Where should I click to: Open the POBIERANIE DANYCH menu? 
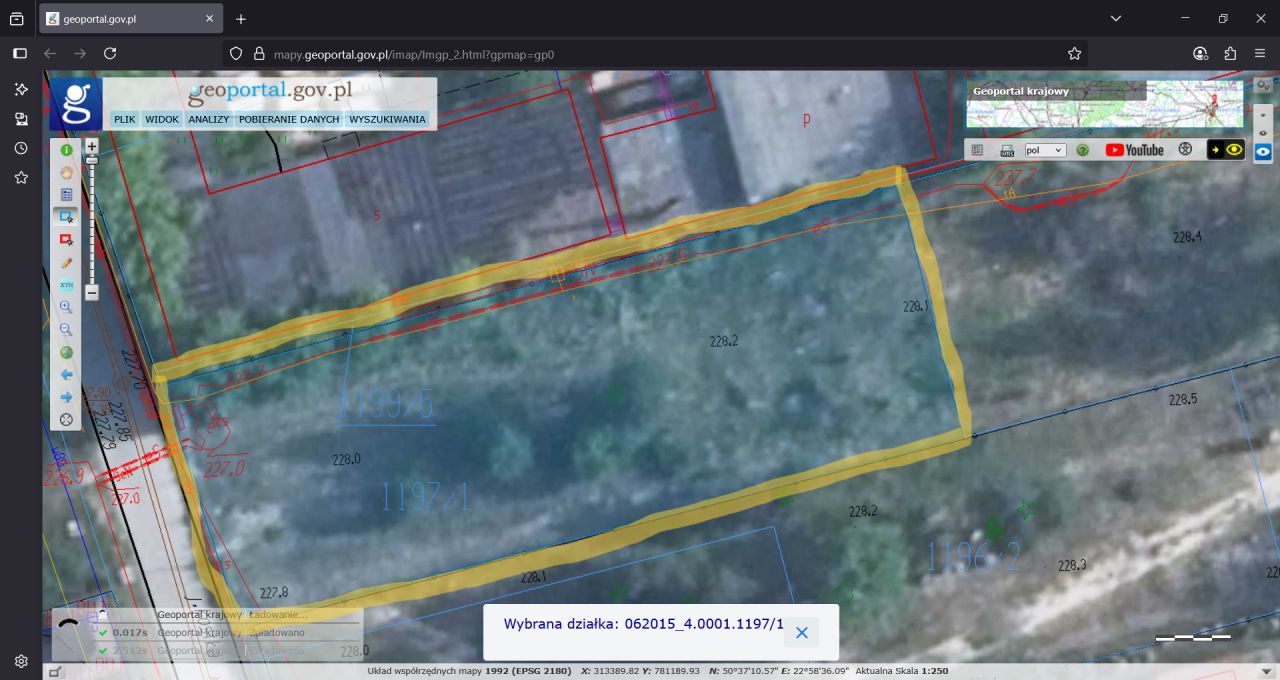pyautogui.click(x=288, y=119)
